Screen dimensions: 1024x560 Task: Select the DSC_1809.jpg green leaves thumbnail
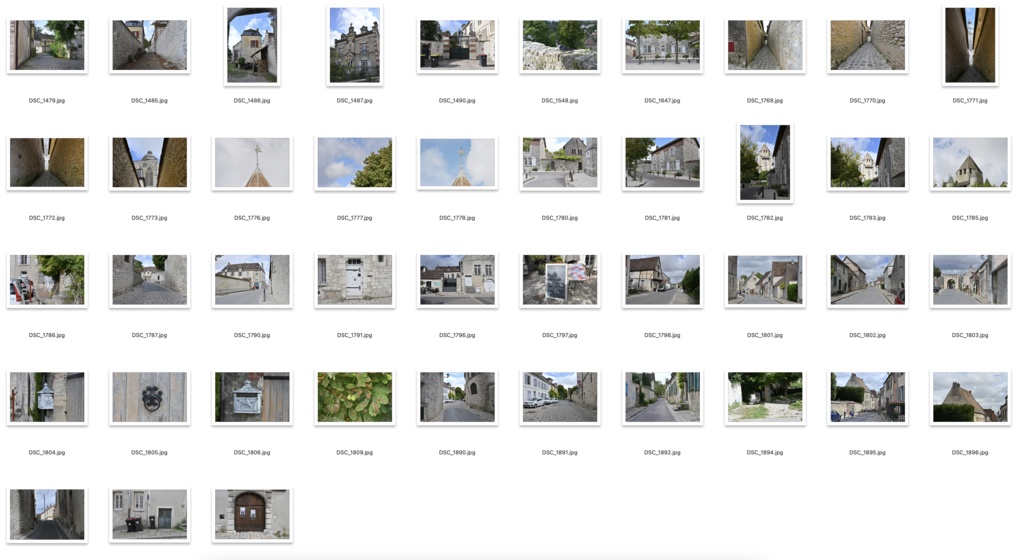pyautogui.click(x=355, y=397)
